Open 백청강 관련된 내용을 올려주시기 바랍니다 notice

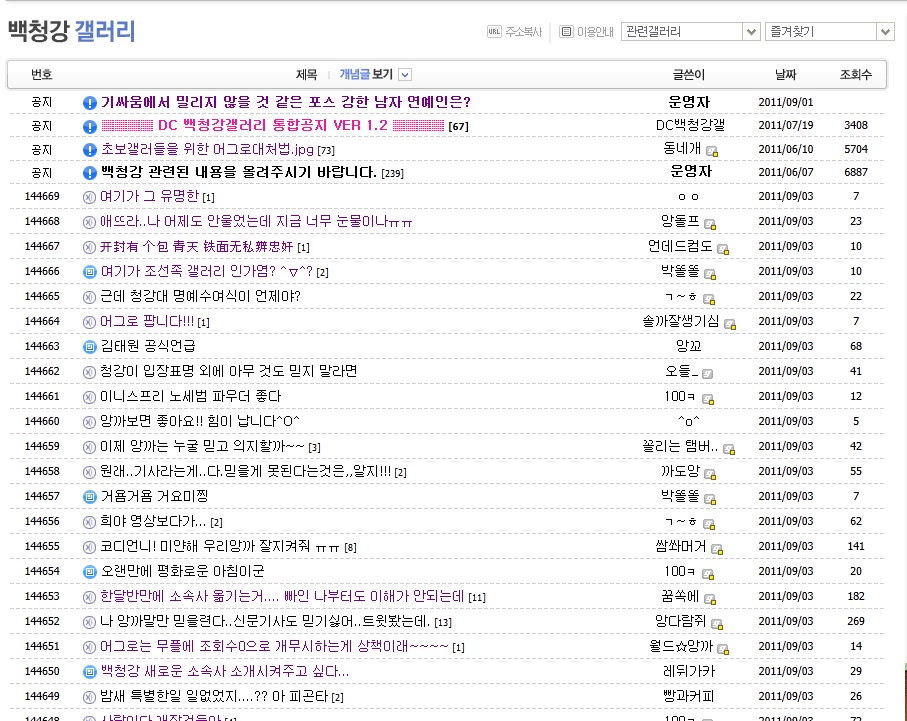coord(238,172)
